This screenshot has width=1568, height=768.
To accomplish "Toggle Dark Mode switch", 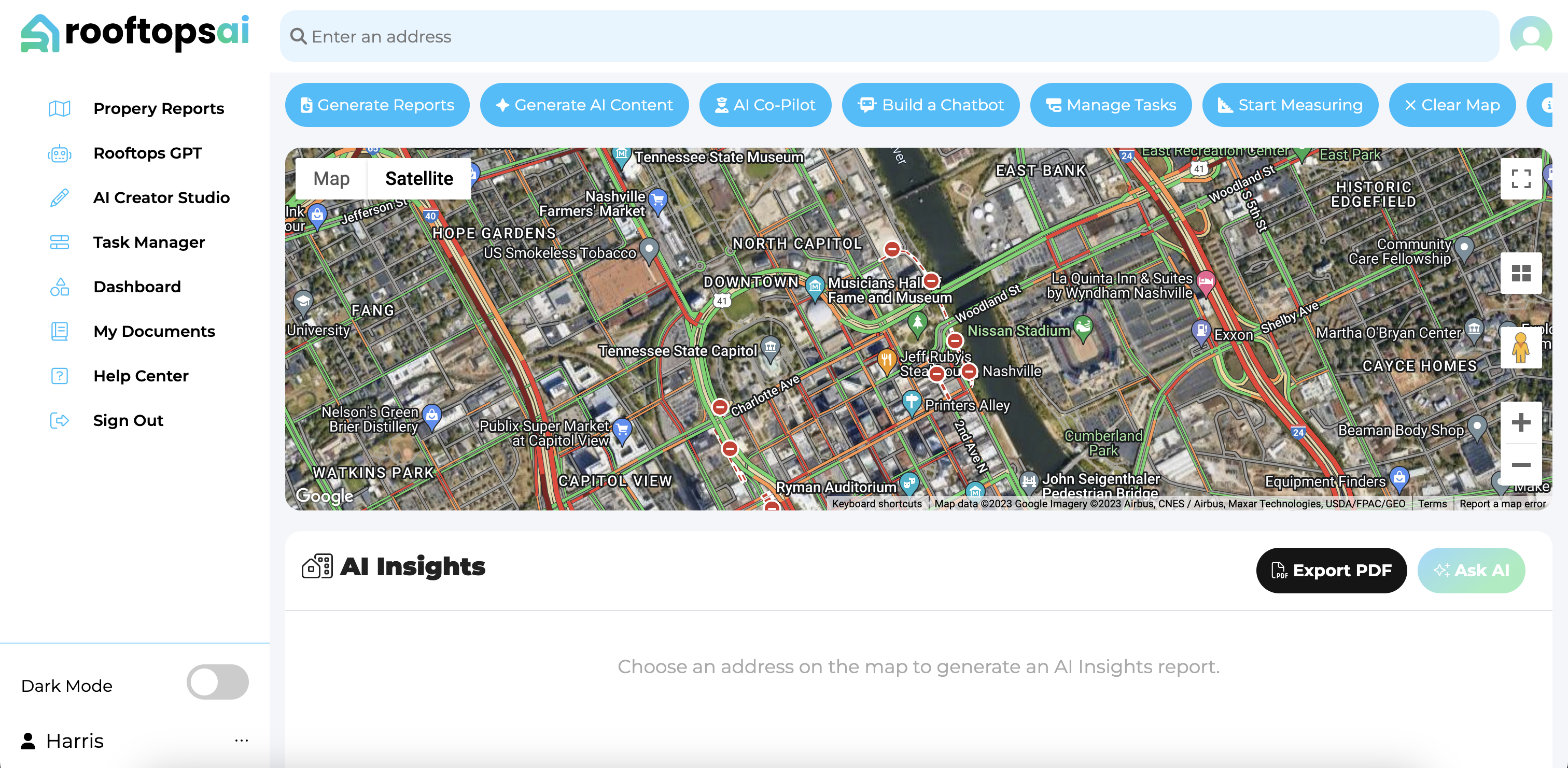I will point(217,681).
